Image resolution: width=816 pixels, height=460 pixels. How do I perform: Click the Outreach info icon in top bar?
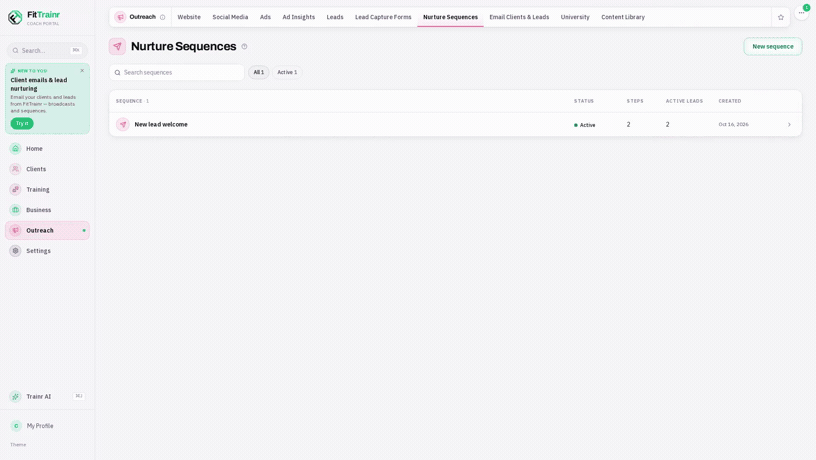tap(162, 17)
